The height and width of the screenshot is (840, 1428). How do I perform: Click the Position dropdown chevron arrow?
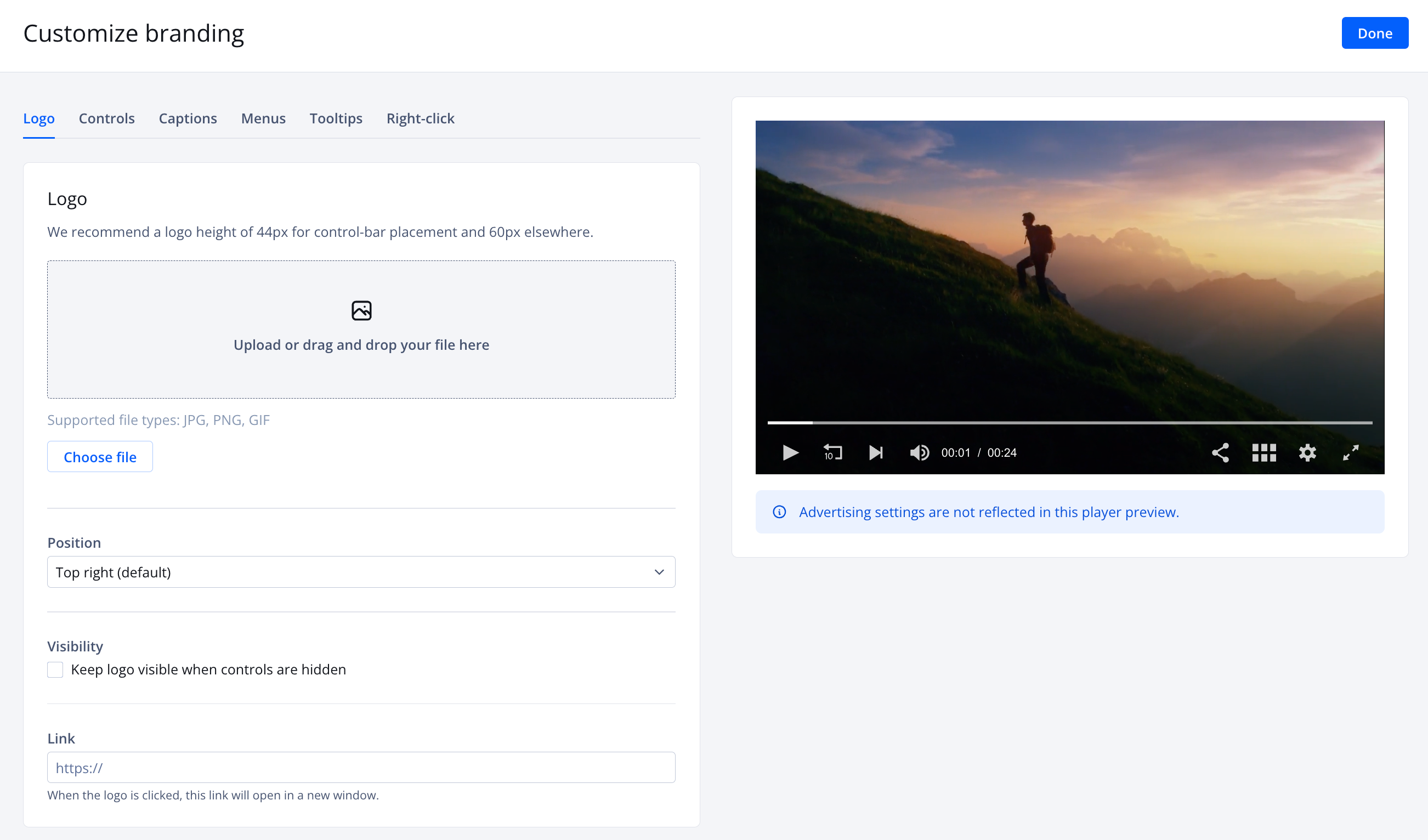pyautogui.click(x=659, y=572)
